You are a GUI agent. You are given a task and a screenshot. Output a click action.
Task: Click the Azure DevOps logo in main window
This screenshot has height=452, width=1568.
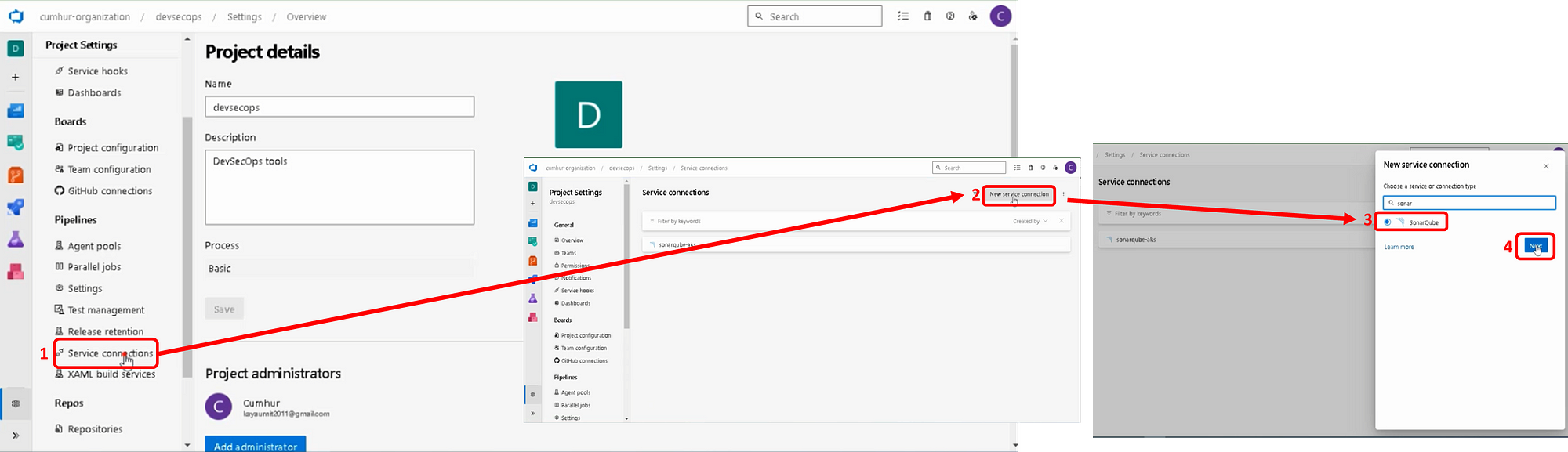[16, 16]
